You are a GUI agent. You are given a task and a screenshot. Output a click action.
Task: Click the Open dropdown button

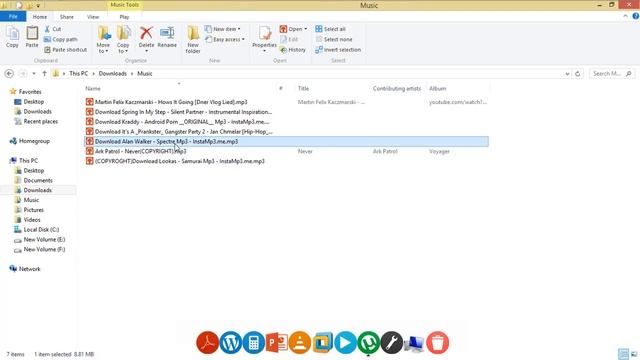pos(293,29)
